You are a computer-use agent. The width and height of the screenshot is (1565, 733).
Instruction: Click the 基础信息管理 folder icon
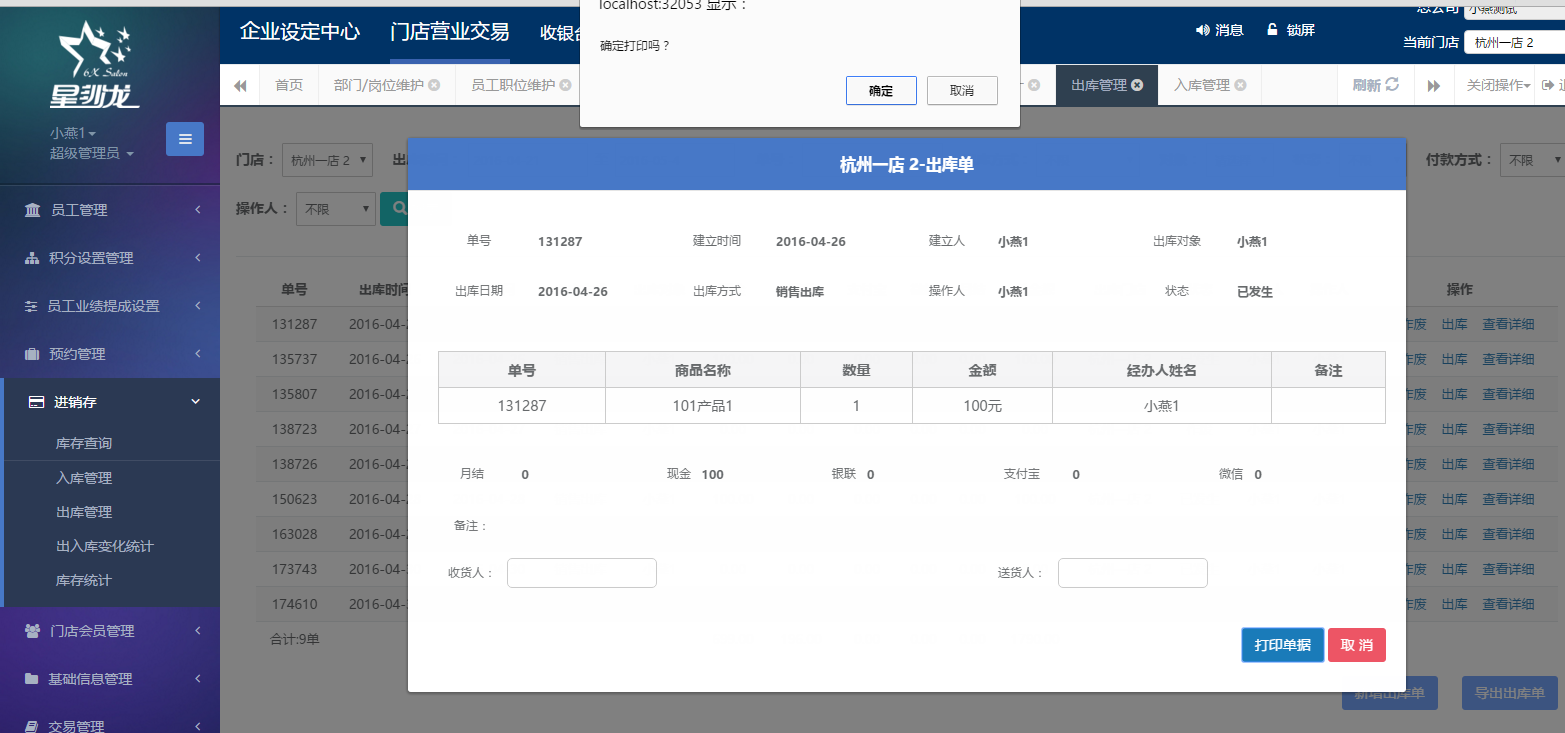[x=32, y=679]
